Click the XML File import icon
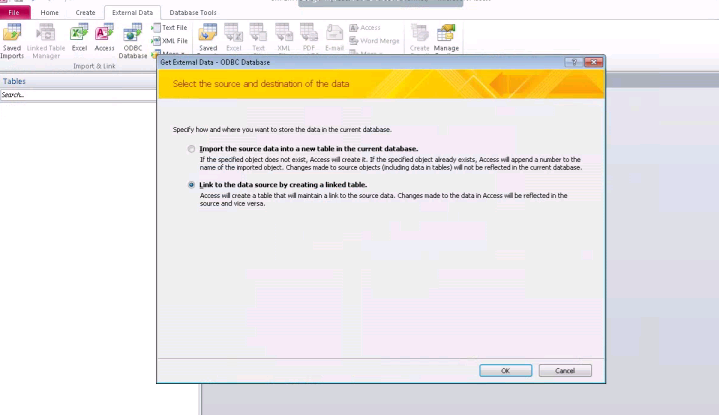Image resolution: width=719 pixels, height=415 pixels. tap(169, 40)
